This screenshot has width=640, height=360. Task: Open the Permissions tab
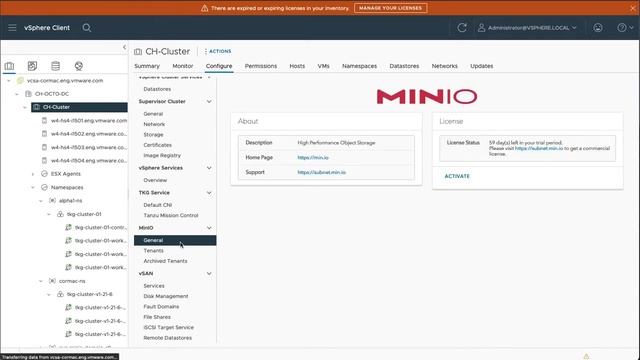tap(261, 66)
